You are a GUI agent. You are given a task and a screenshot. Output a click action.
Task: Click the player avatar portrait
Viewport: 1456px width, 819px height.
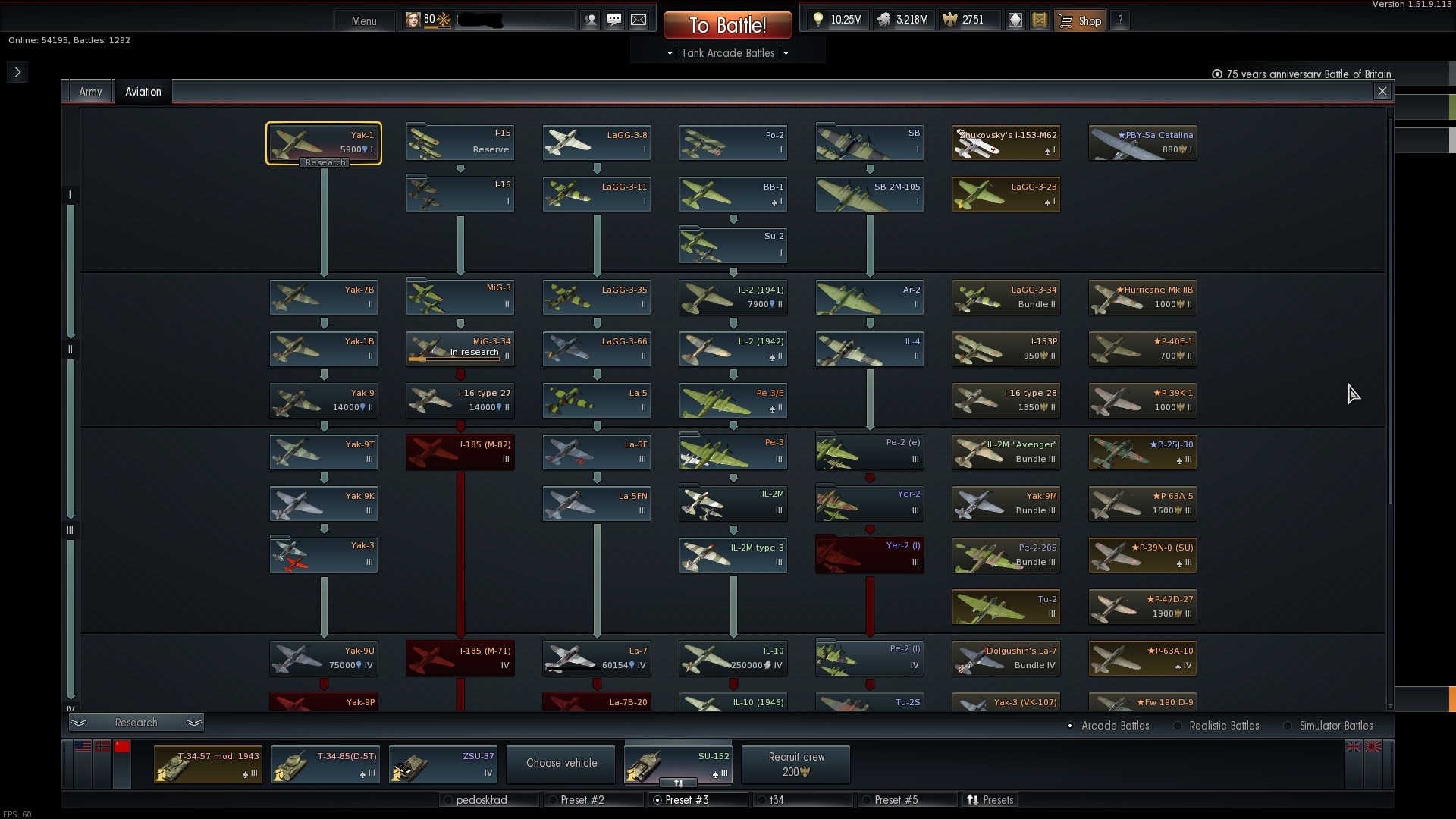pyautogui.click(x=413, y=20)
